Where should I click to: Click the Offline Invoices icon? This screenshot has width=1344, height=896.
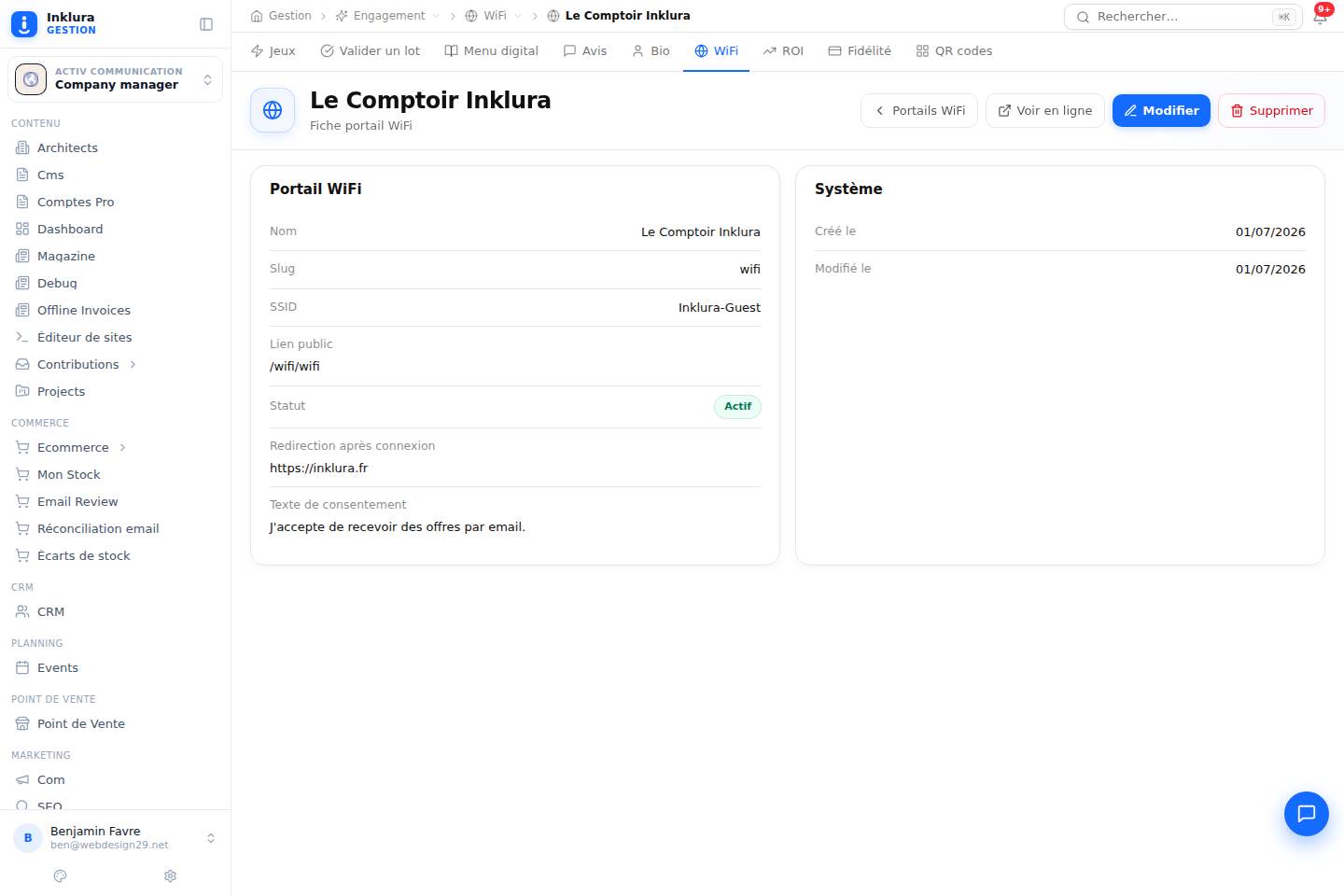coord(22,310)
